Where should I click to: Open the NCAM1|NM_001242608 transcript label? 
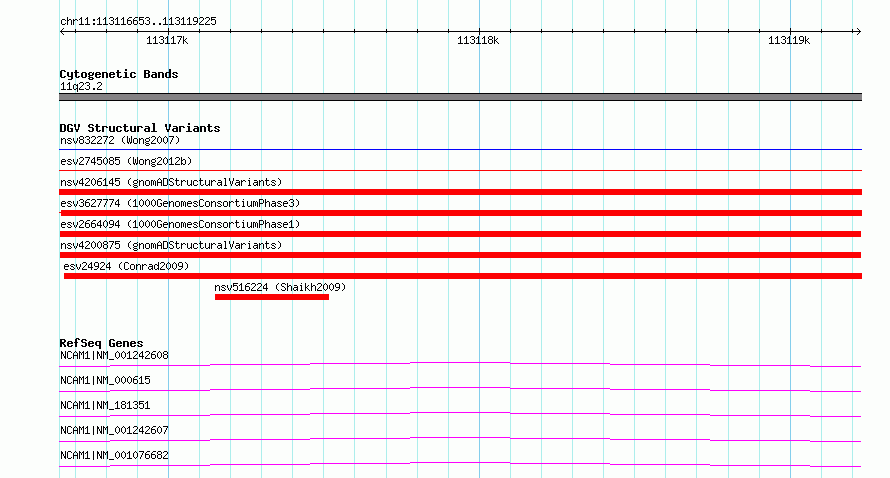tap(114, 355)
